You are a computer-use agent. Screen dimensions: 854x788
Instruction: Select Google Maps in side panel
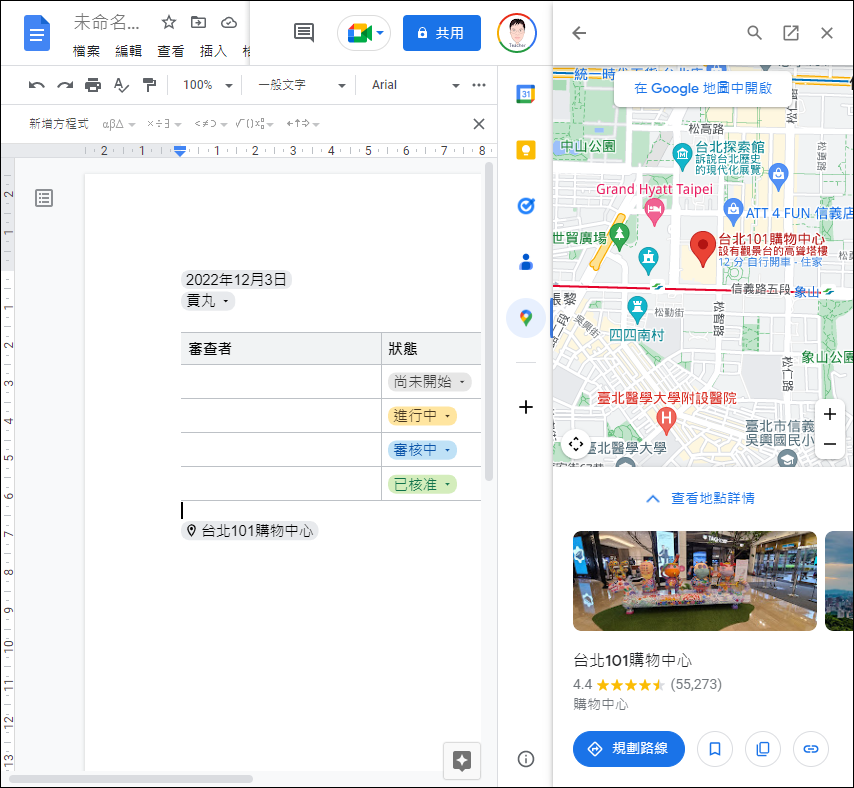(x=526, y=318)
